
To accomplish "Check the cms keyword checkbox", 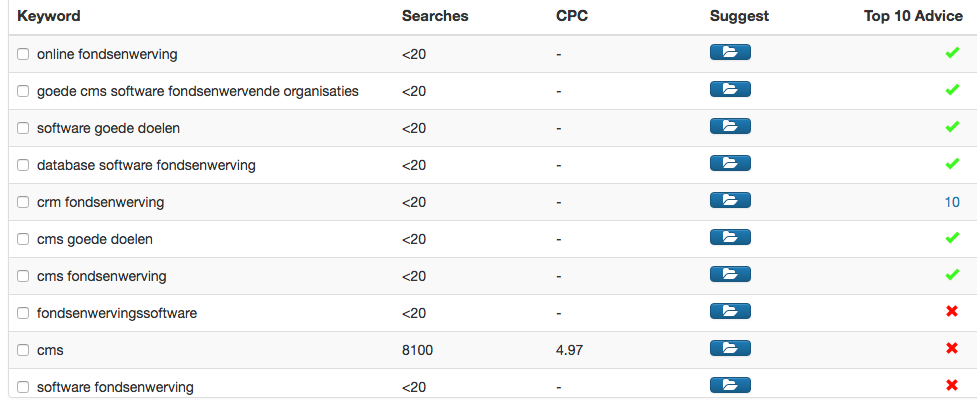I will tap(23, 350).
